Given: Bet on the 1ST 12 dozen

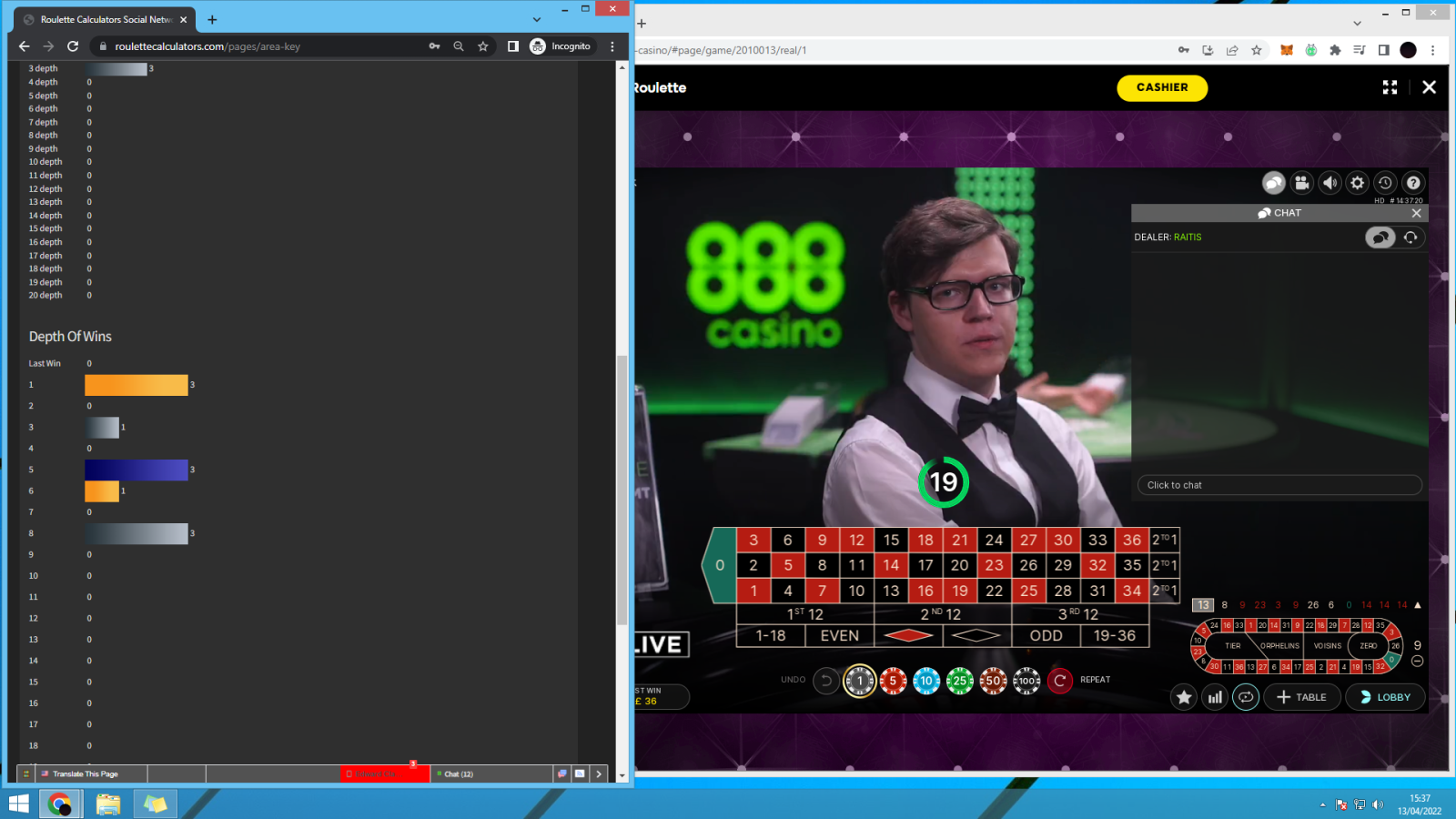Looking at the screenshot, I should tap(805, 614).
